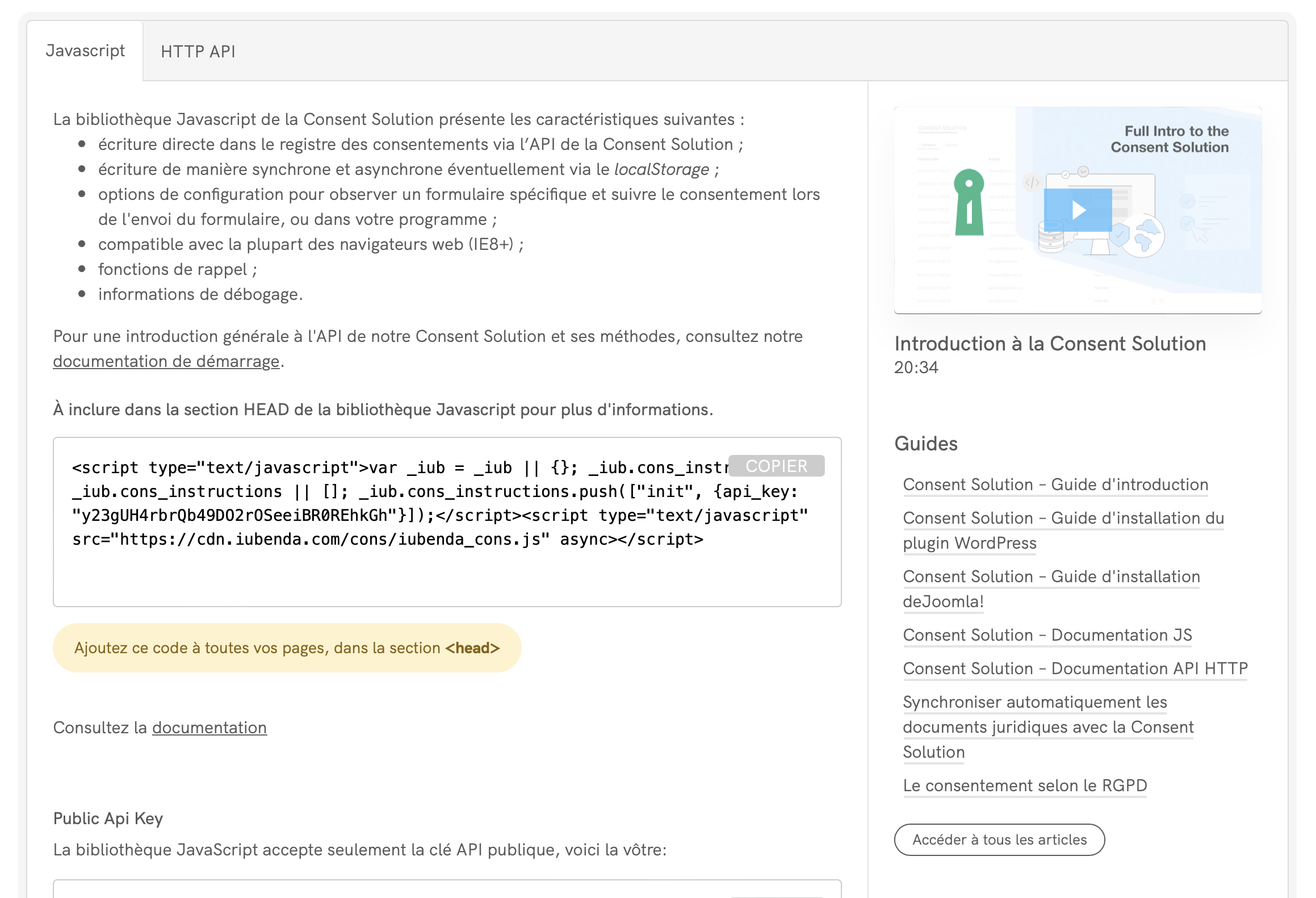Screen dimensions: 1316x898
Task: Open the Joomla! installation guide link
Action: tap(1051, 577)
